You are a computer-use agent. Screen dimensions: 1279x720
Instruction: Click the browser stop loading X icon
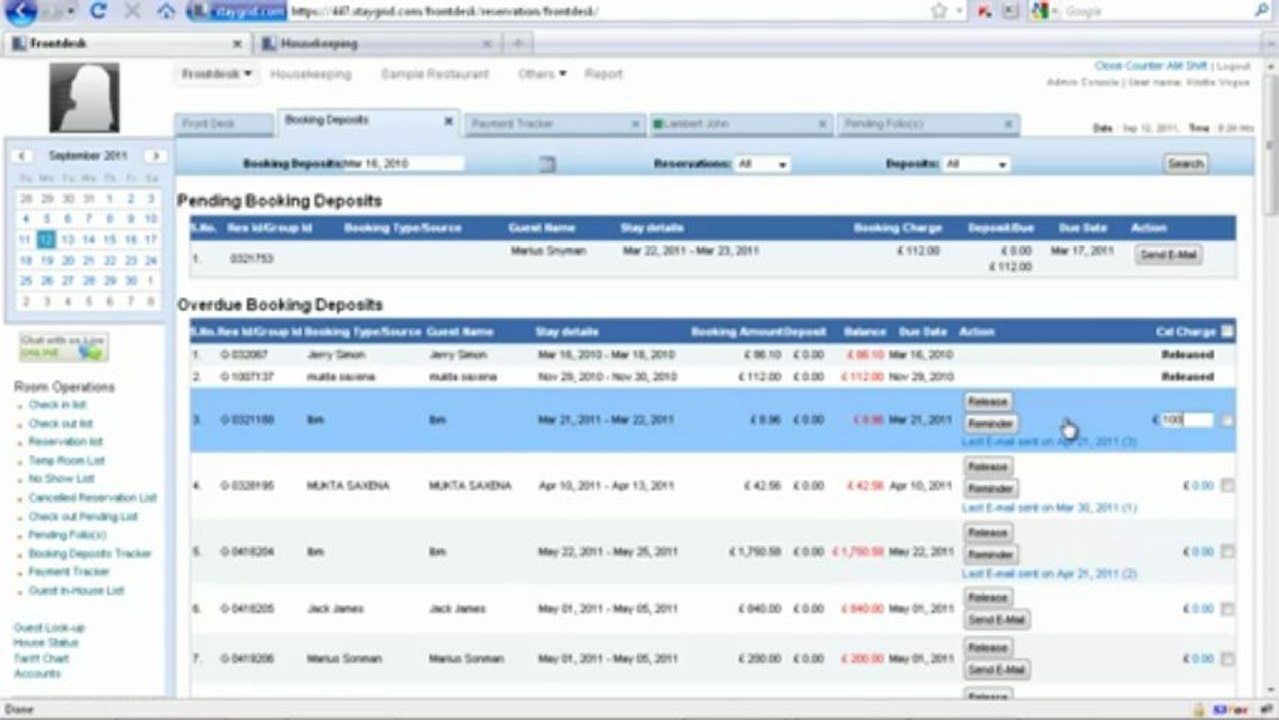click(132, 12)
